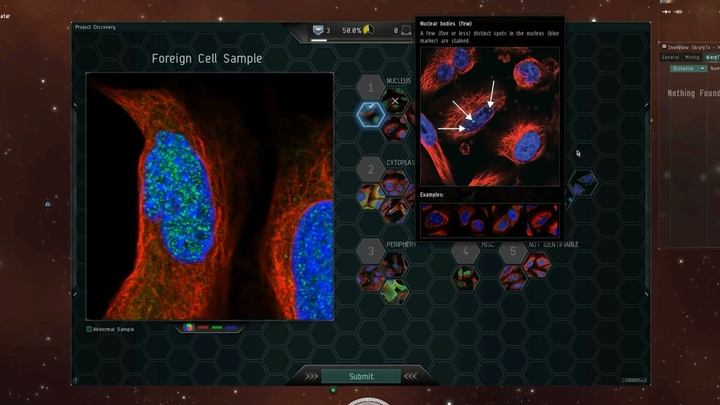The width and height of the screenshot is (720, 405).
Task: Switch to the General overview tab
Action: coord(670,58)
